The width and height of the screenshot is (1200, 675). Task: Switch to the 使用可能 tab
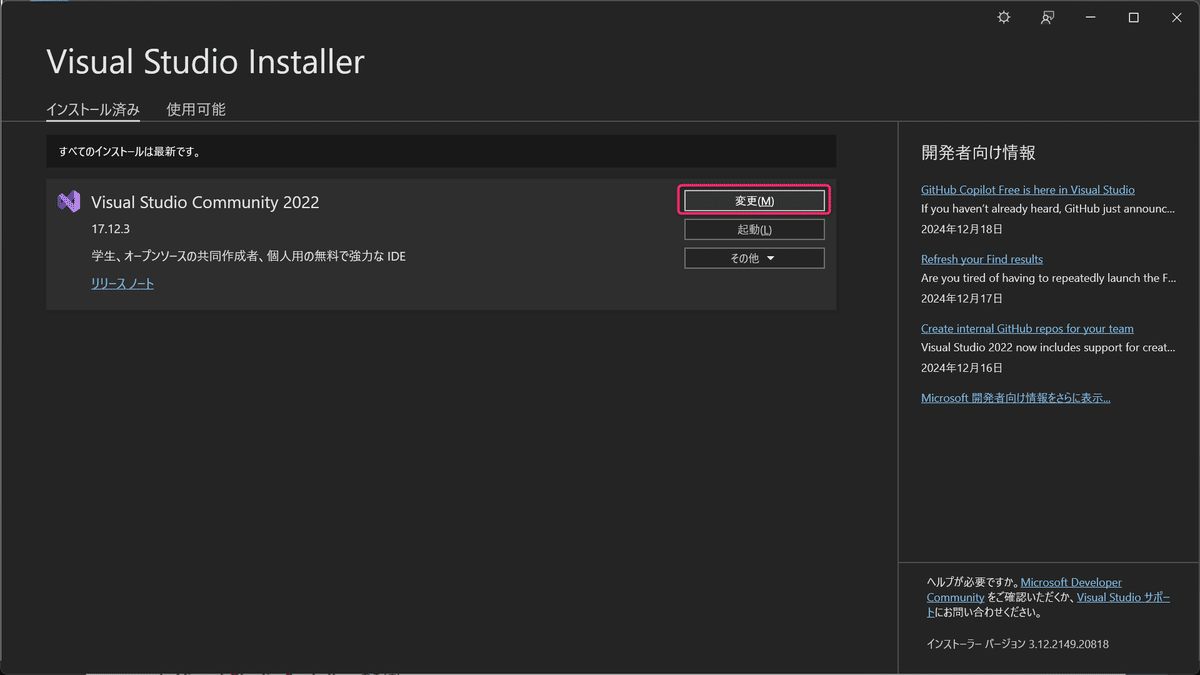pyautogui.click(x=196, y=110)
